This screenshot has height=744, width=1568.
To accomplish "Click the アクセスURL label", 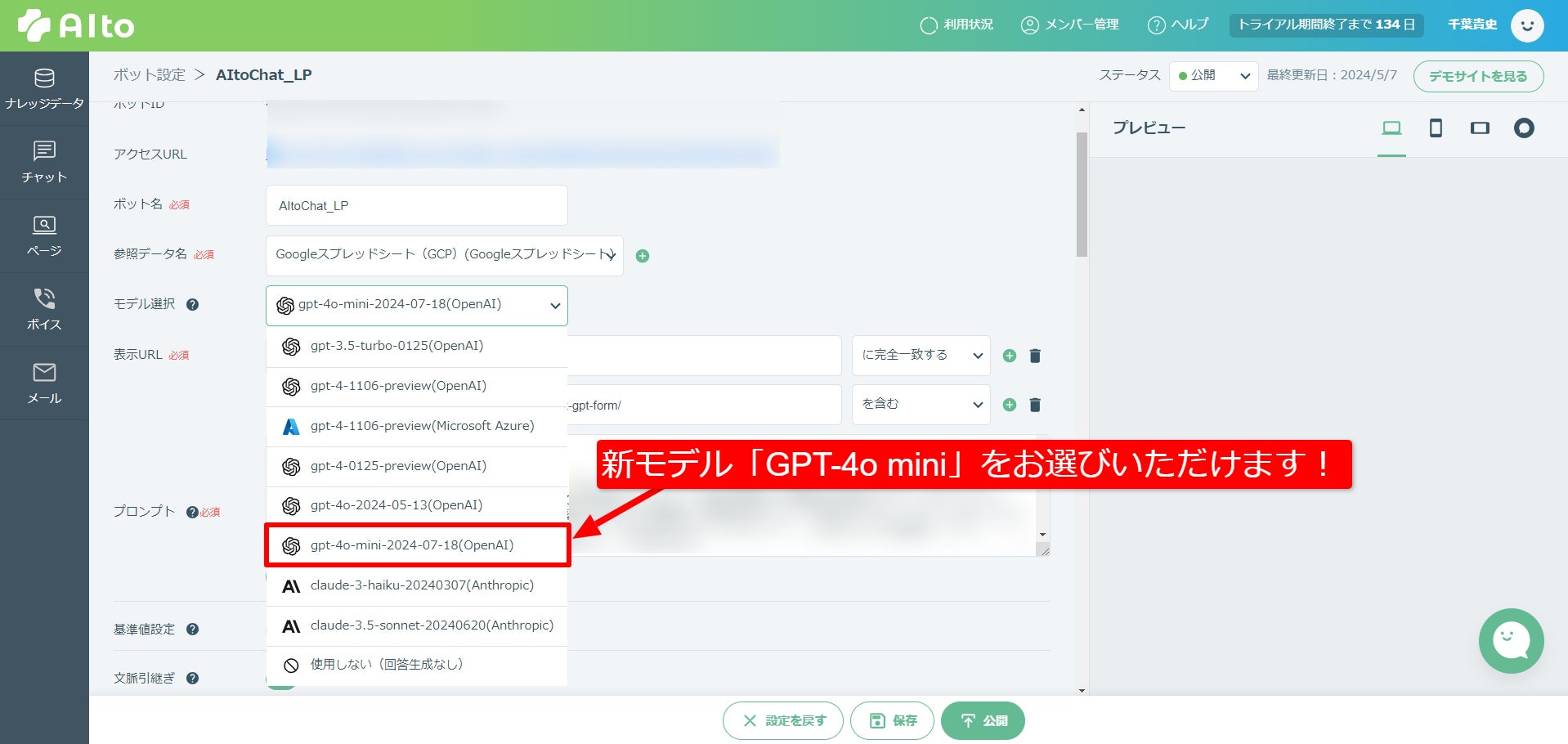I will [x=150, y=155].
